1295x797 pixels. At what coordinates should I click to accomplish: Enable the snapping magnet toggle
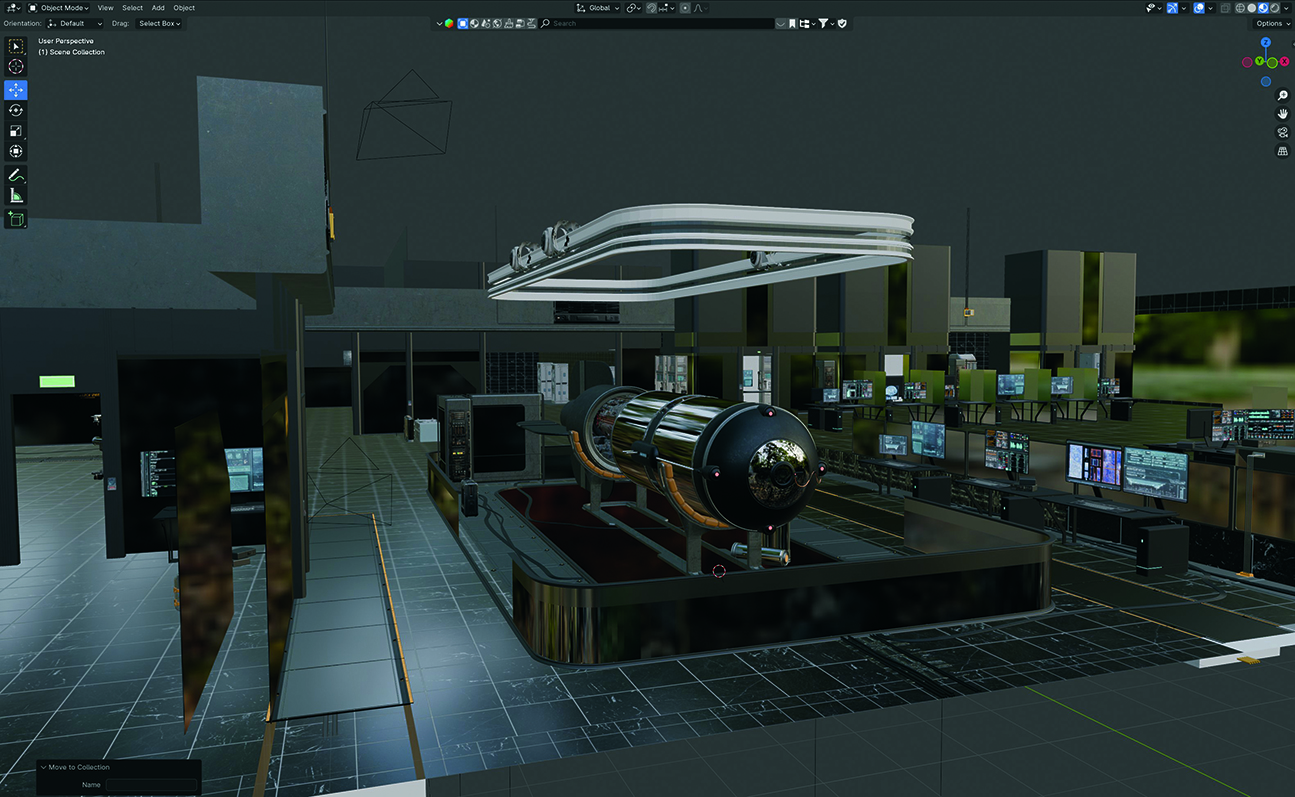(651, 7)
